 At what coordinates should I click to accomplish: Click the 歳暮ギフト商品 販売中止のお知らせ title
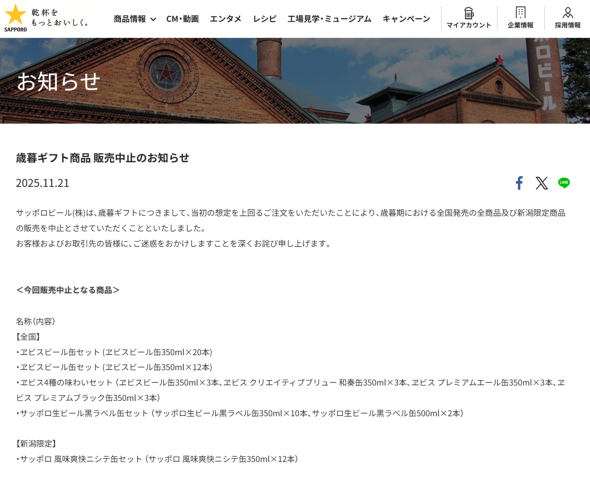click(x=102, y=158)
